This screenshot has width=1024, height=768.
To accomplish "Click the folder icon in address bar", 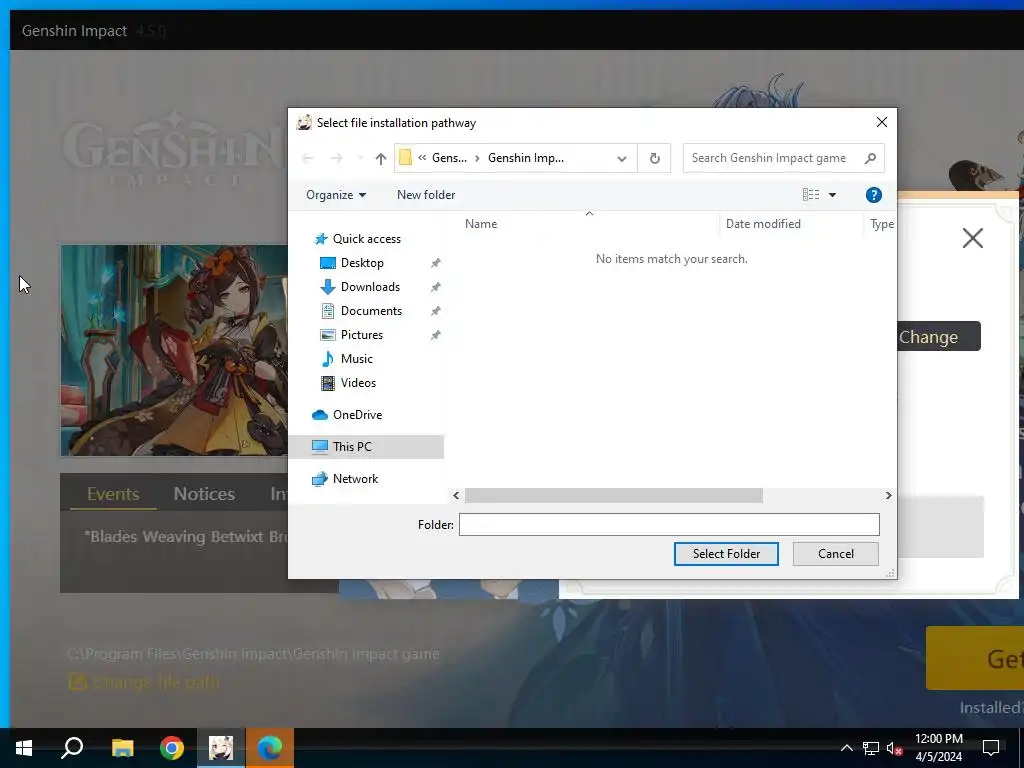I will click(x=405, y=158).
